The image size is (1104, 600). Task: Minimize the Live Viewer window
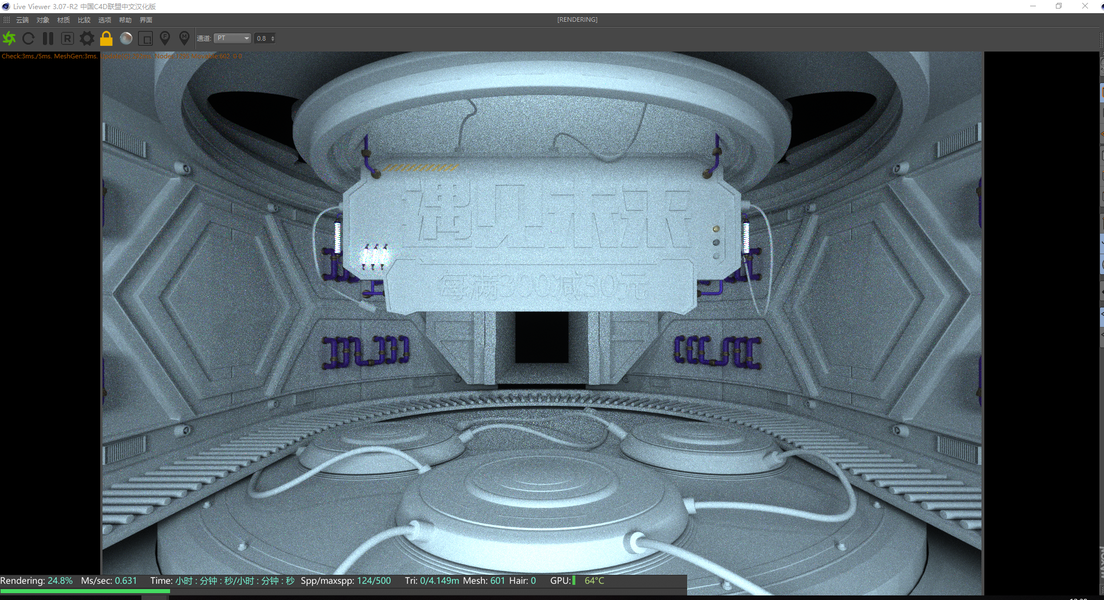(x=1033, y=6)
